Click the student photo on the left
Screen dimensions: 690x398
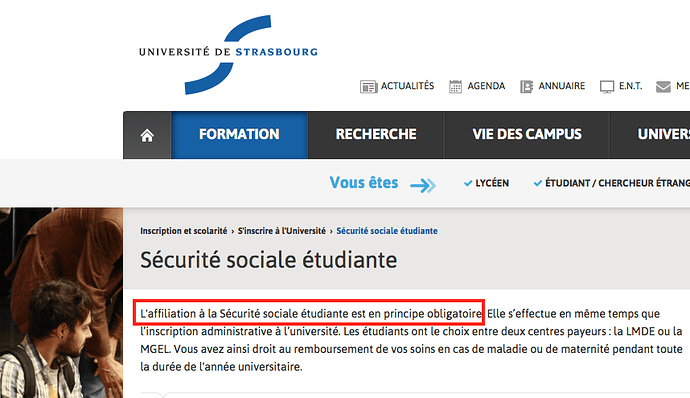61,303
